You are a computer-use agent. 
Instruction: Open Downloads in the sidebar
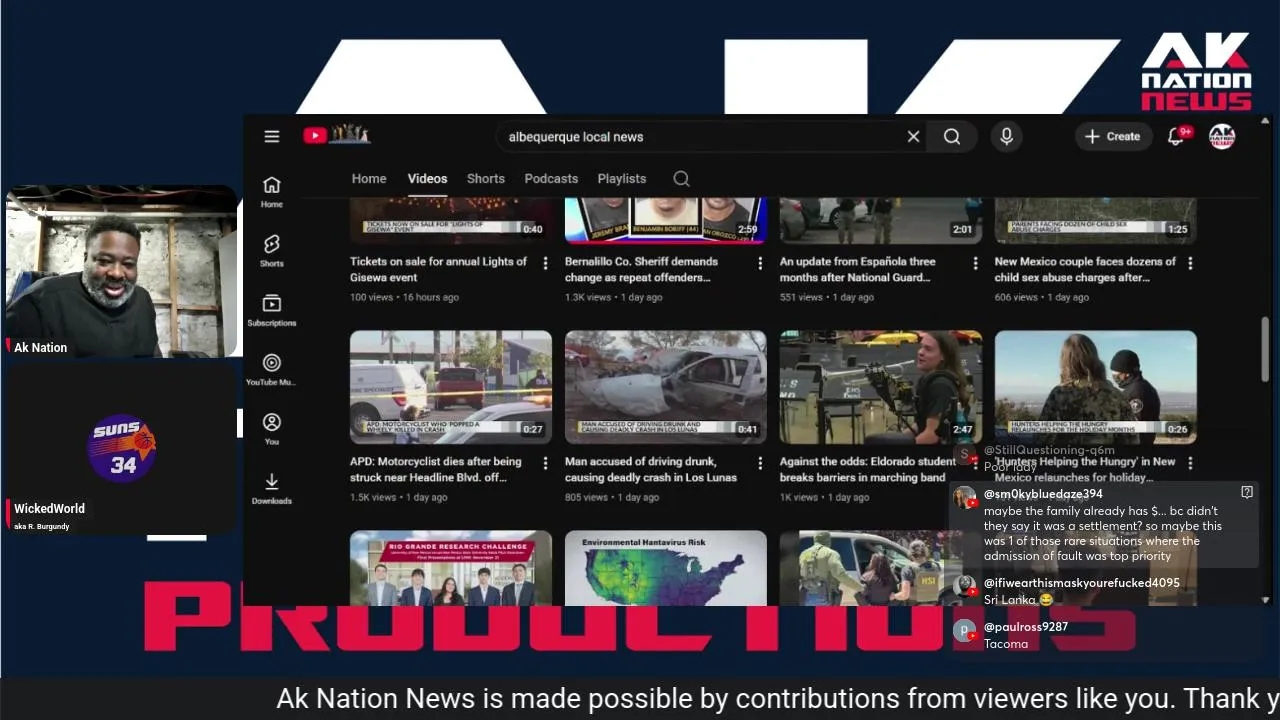pos(272,488)
